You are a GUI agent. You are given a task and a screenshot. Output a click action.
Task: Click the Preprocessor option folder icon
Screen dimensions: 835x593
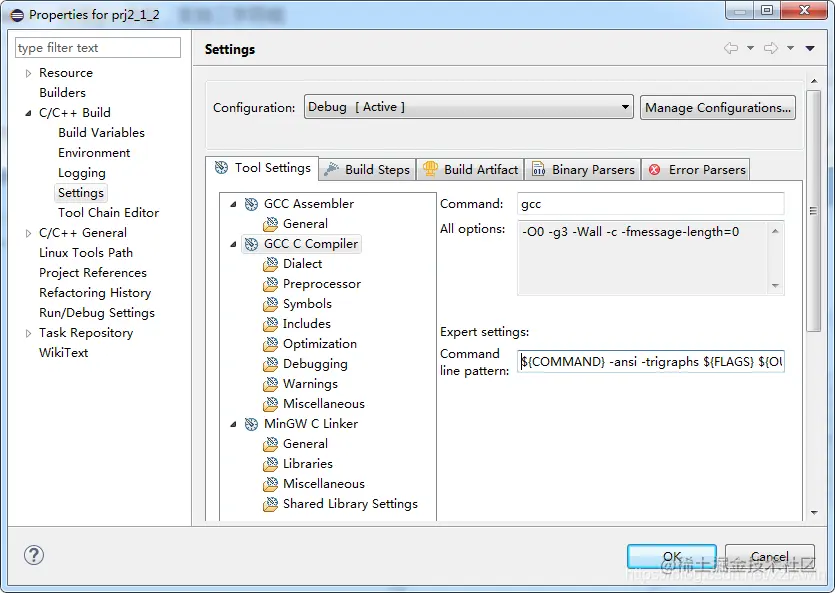pos(271,284)
